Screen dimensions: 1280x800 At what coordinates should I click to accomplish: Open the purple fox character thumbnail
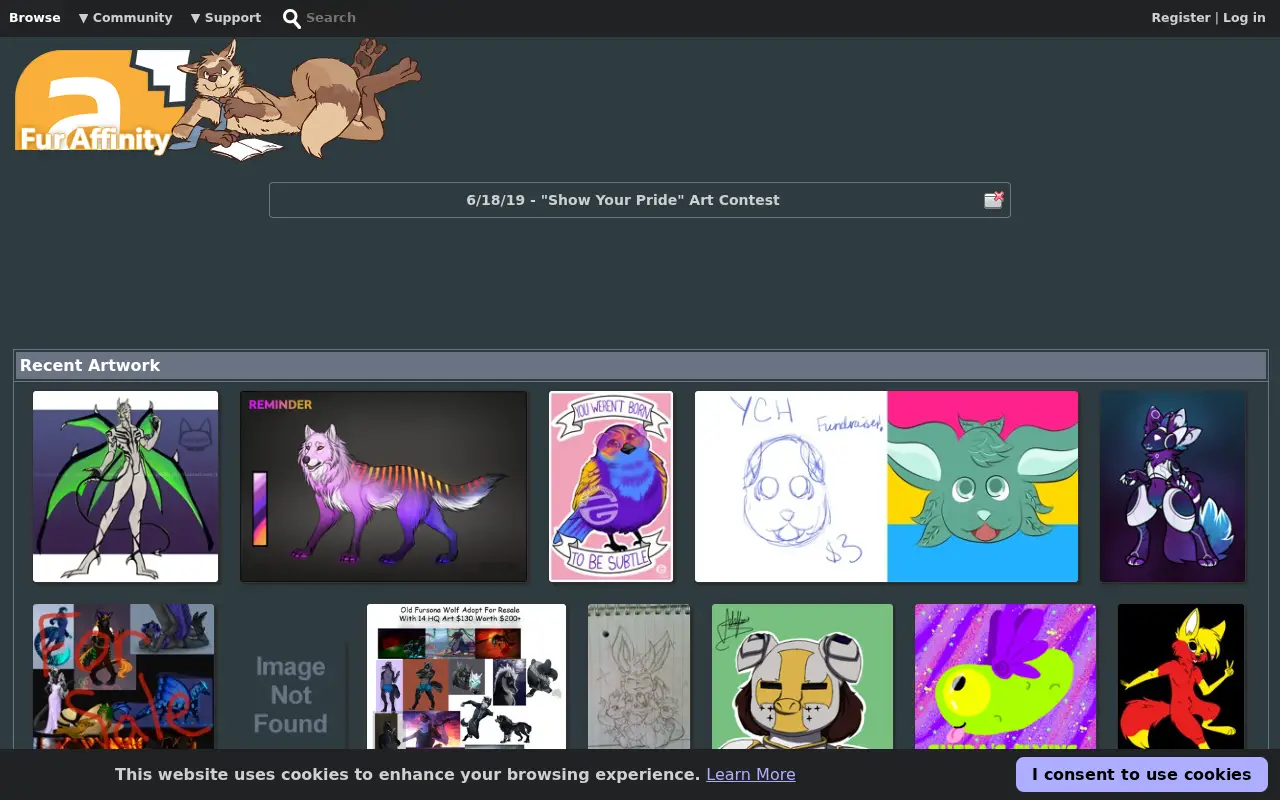1172,486
